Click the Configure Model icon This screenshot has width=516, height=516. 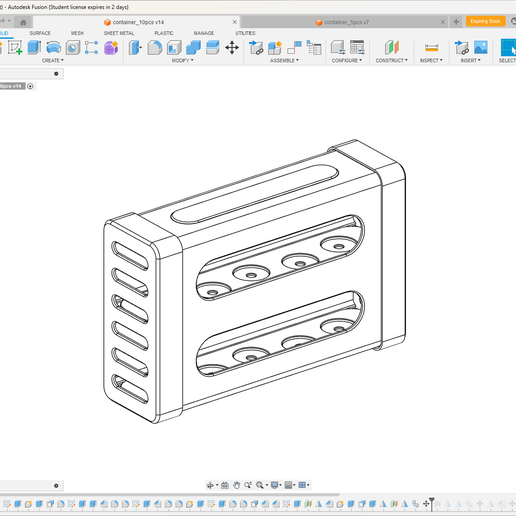coord(338,47)
